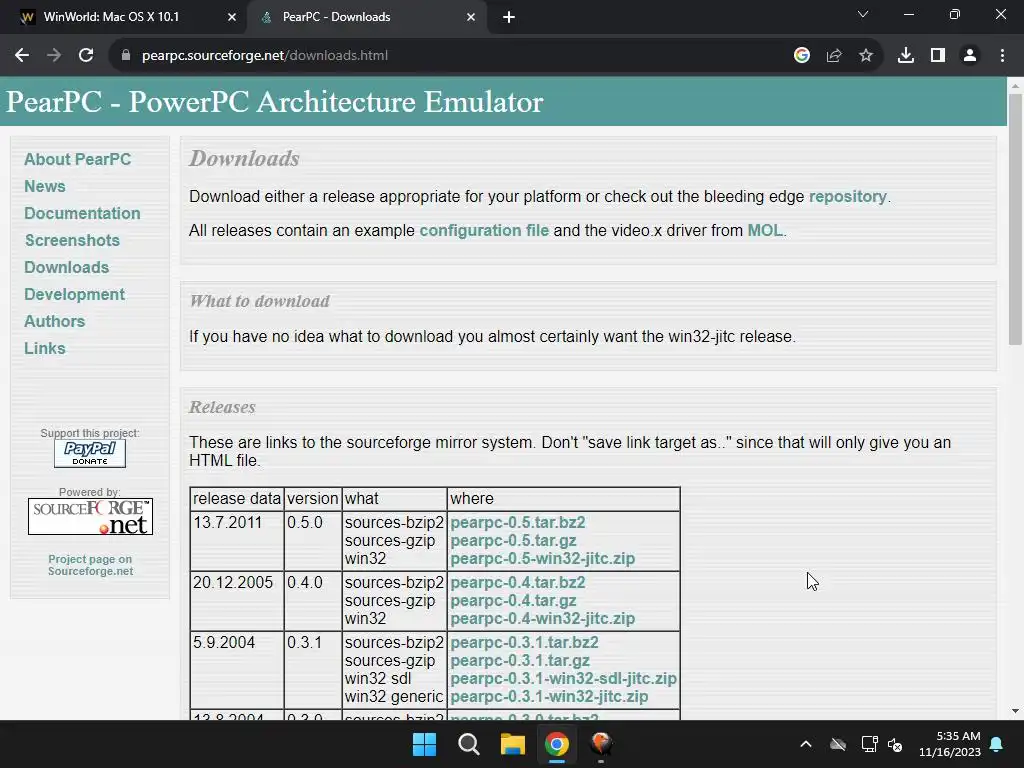
Task: Click the muted volume tray icon
Action: pos(895,744)
